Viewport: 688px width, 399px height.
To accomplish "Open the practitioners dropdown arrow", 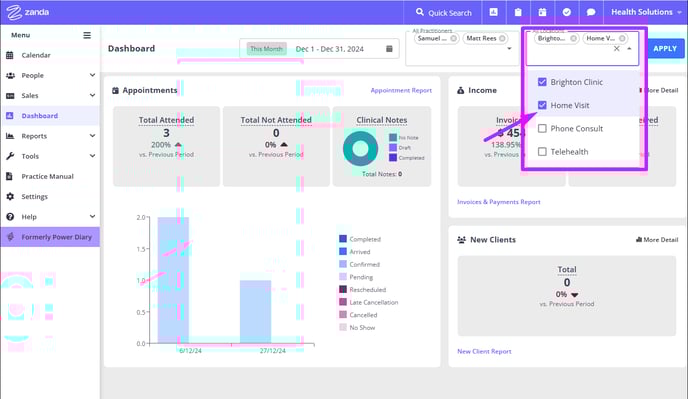I will coord(509,49).
